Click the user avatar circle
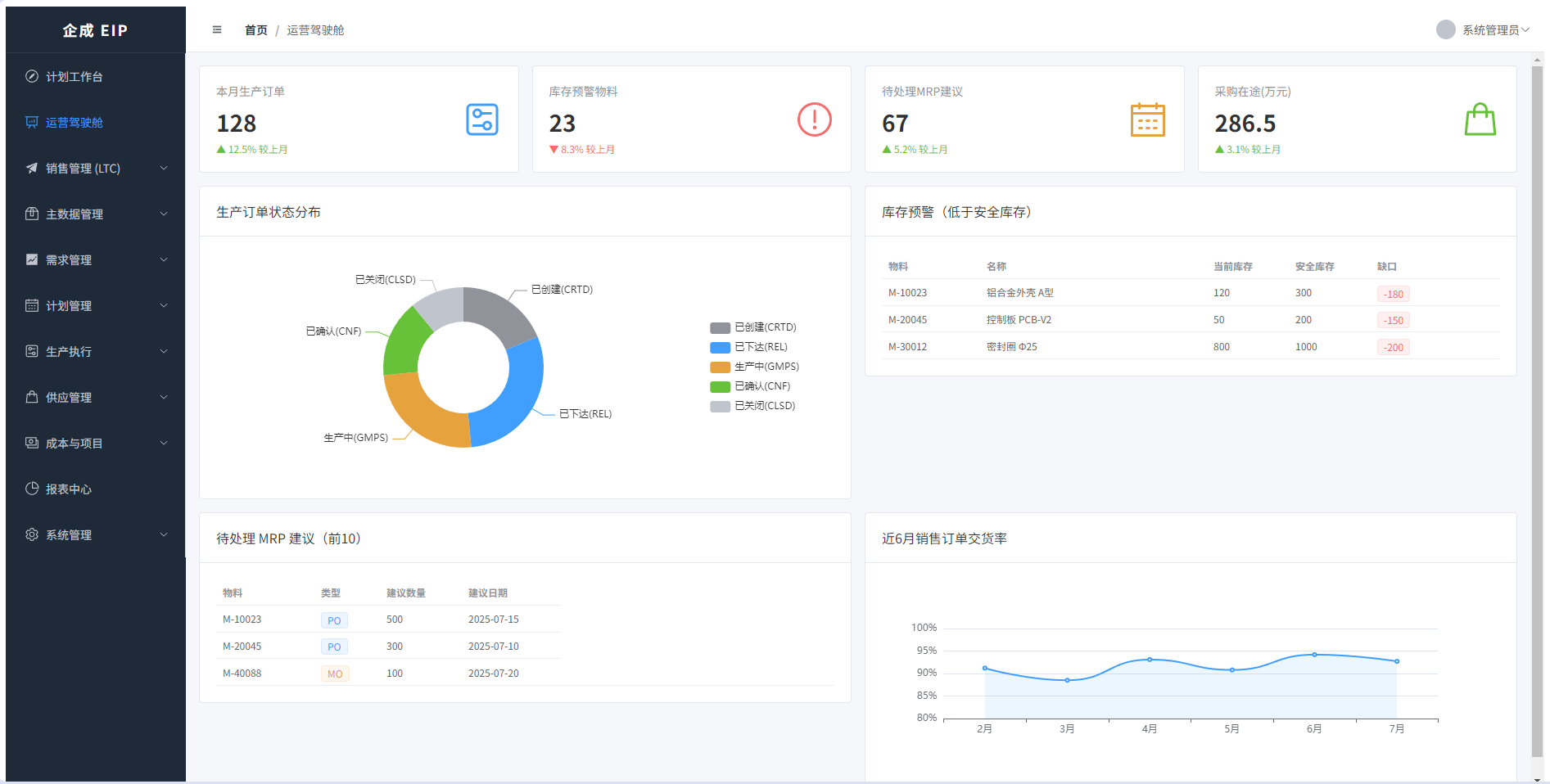 tap(1446, 29)
